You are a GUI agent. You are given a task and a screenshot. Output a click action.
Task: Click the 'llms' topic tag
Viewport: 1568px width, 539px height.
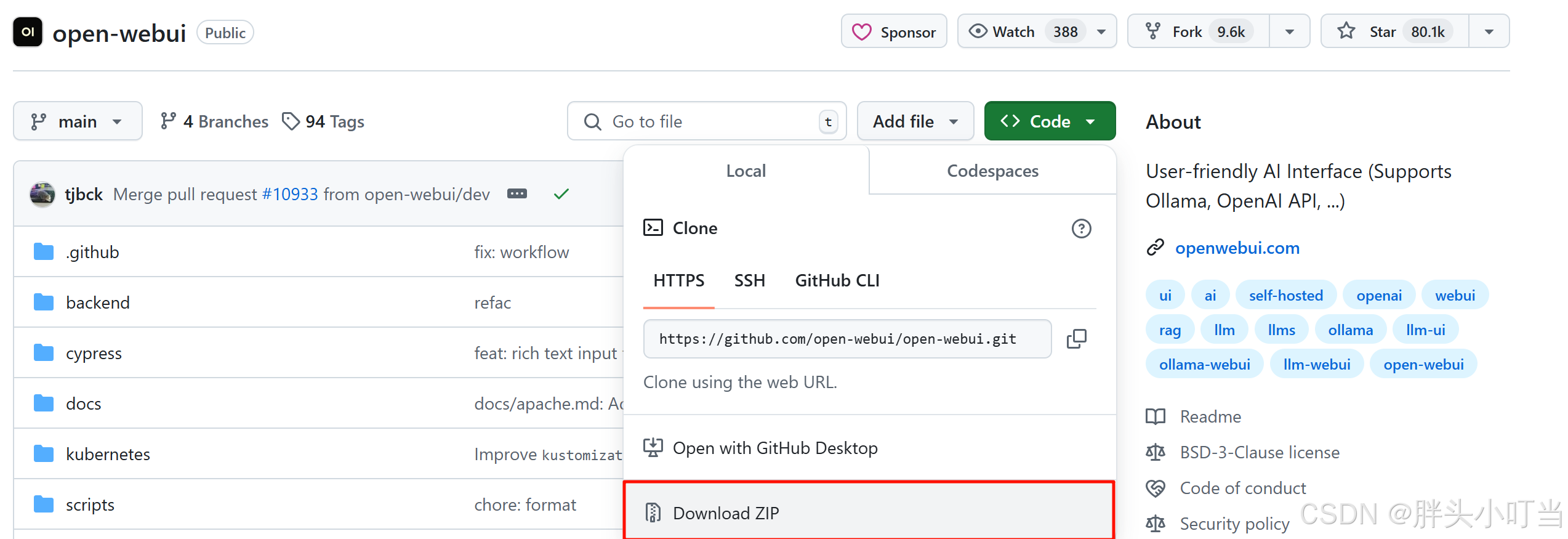(1282, 330)
